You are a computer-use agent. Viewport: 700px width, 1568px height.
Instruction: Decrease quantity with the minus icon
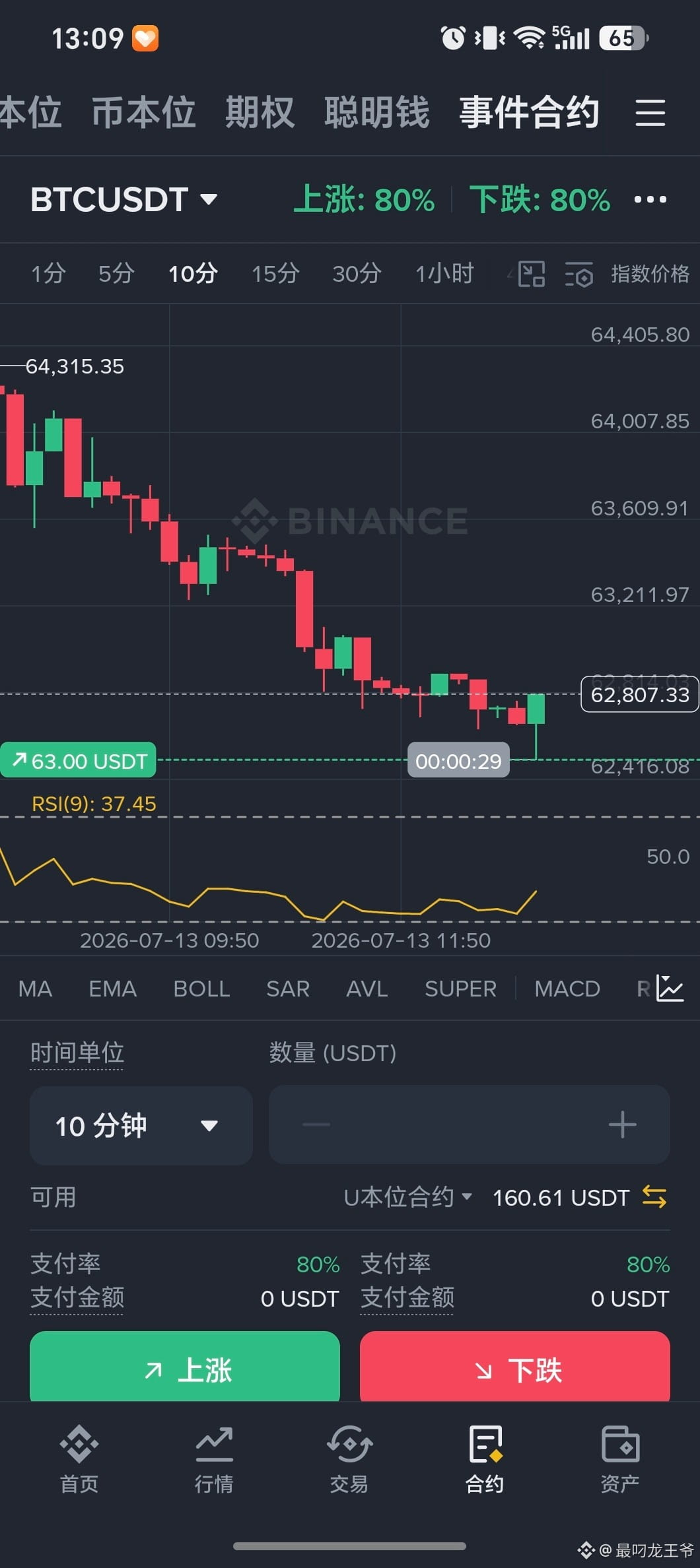(x=316, y=1125)
